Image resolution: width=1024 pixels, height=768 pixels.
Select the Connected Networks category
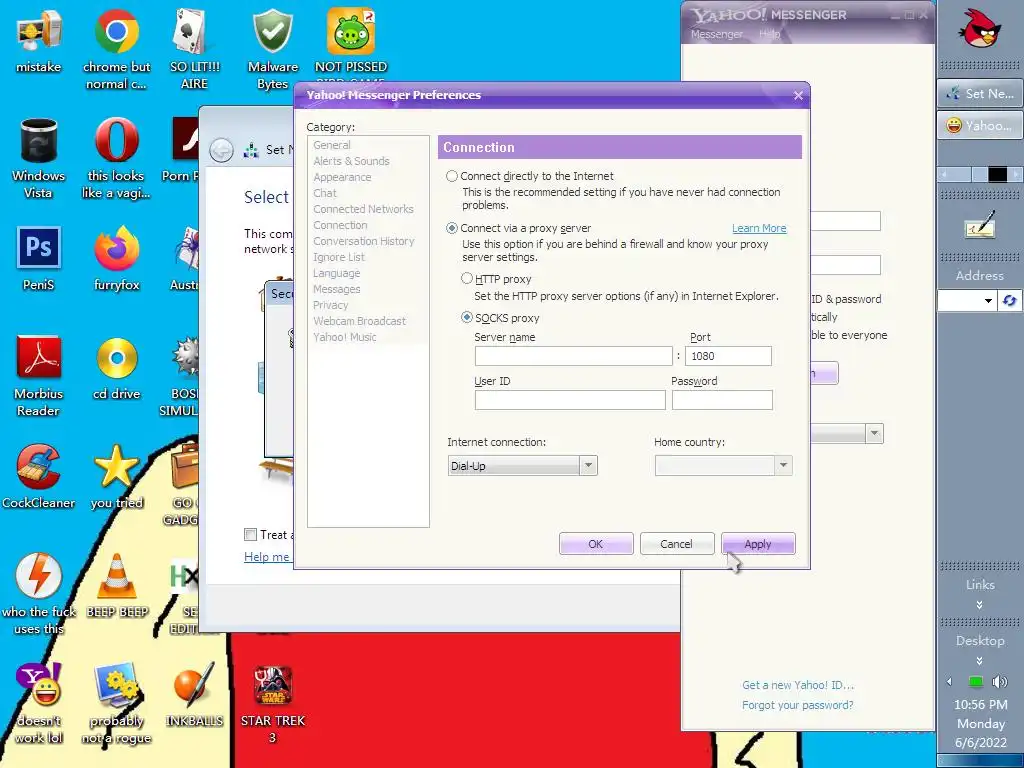363,209
